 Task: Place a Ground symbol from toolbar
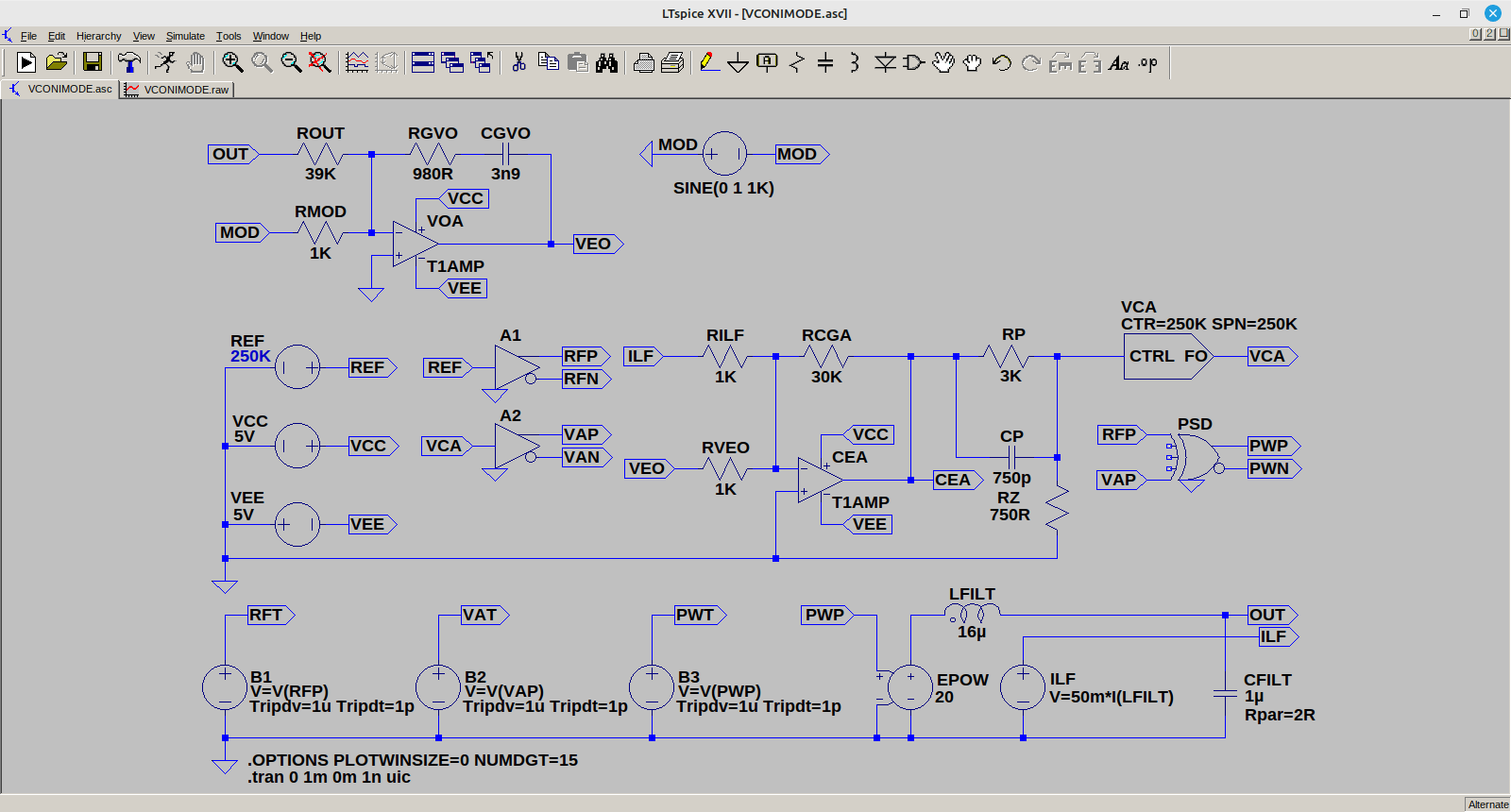pos(739,63)
